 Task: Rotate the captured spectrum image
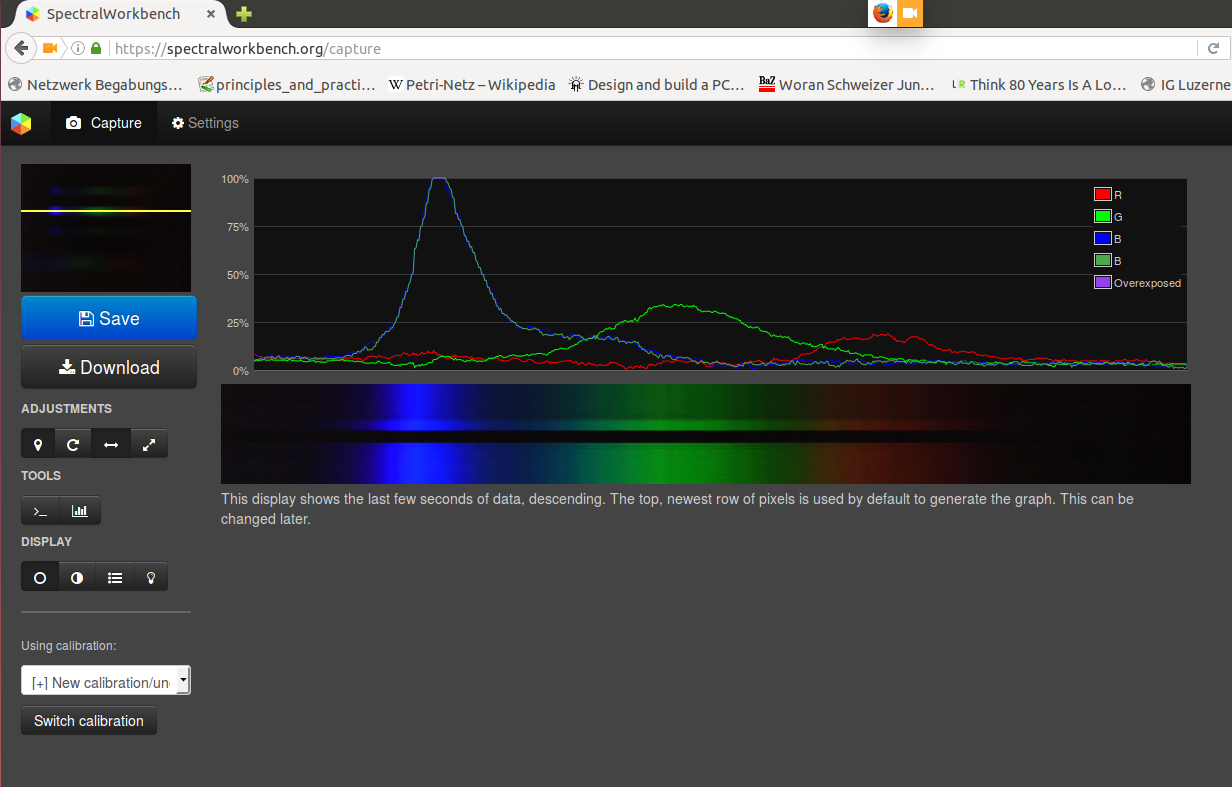pos(73,443)
